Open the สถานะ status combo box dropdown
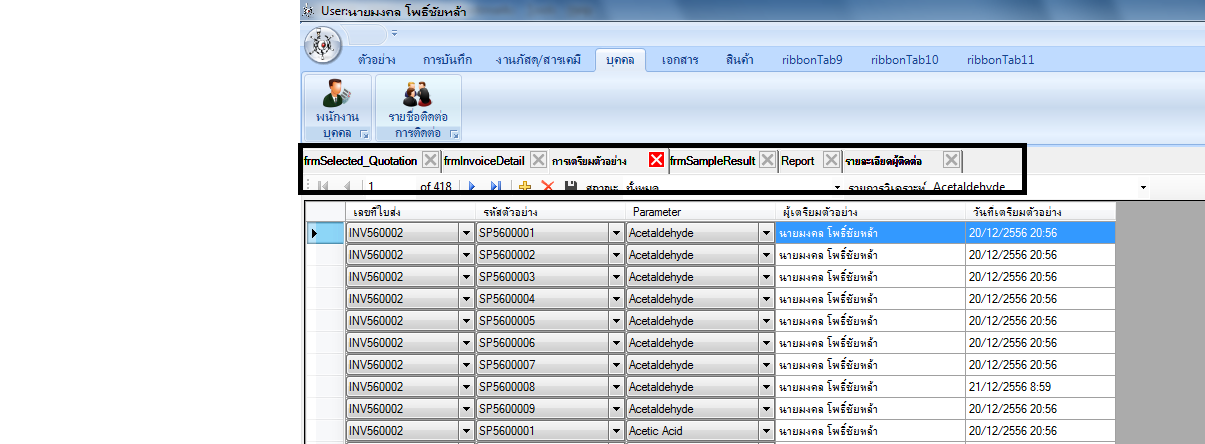This screenshot has height=444, width=1205. point(837,187)
